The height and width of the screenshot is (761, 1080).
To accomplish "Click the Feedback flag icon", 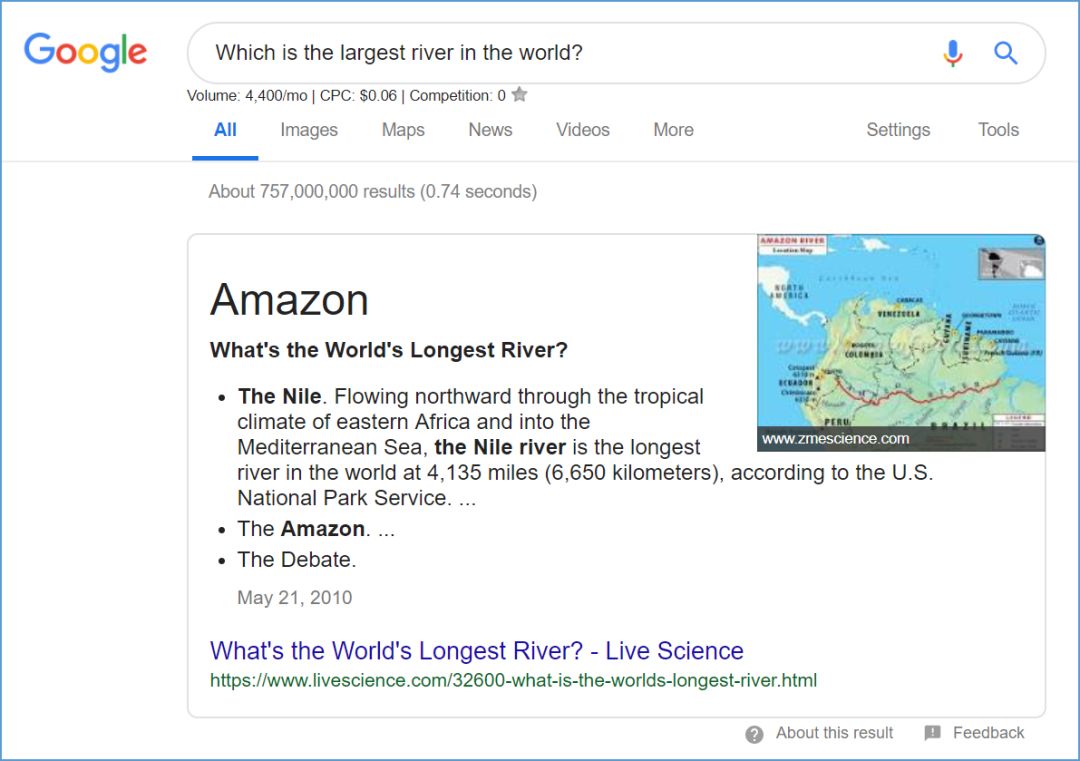I will 933,733.
